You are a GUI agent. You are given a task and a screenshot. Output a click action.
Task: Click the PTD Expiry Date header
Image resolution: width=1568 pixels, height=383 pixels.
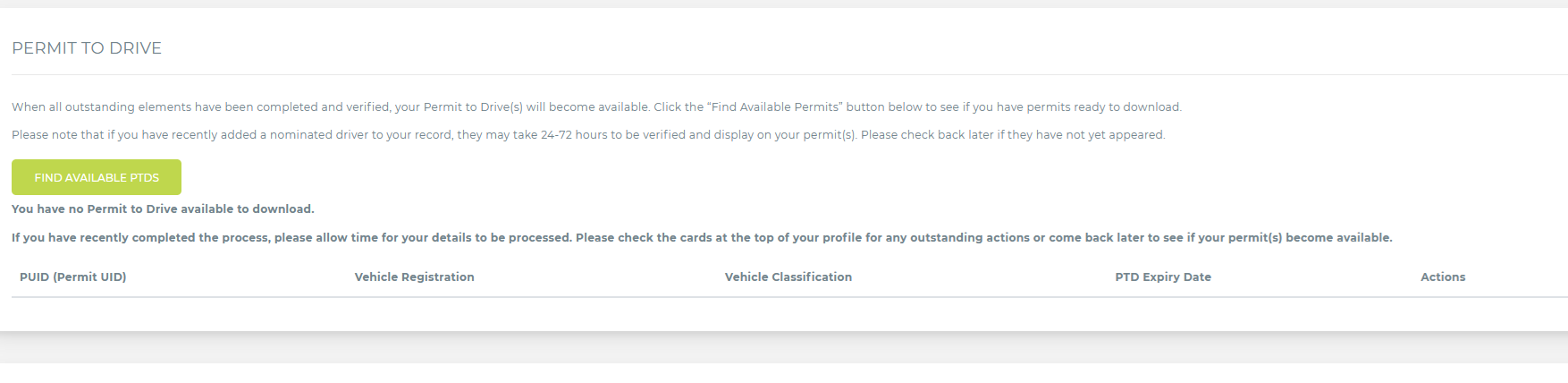pyautogui.click(x=1162, y=277)
